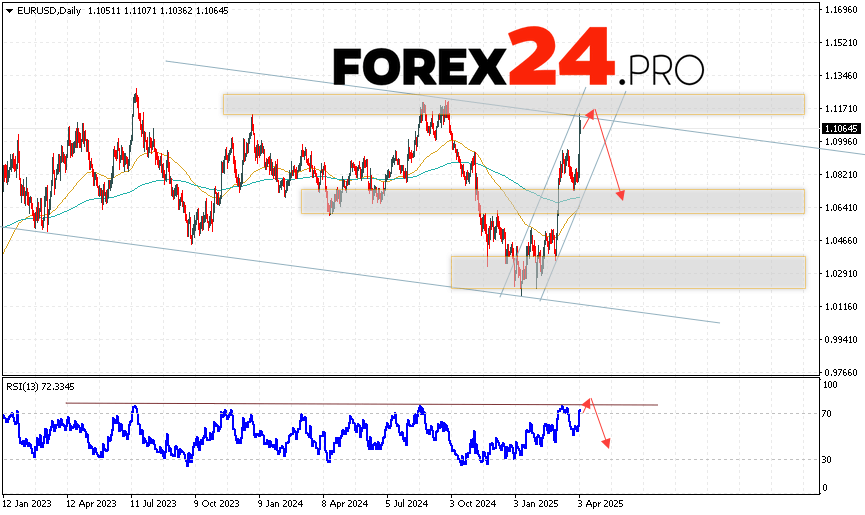
Task: Click the RSI 70 level axis label
Action: (x=828, y=413)
